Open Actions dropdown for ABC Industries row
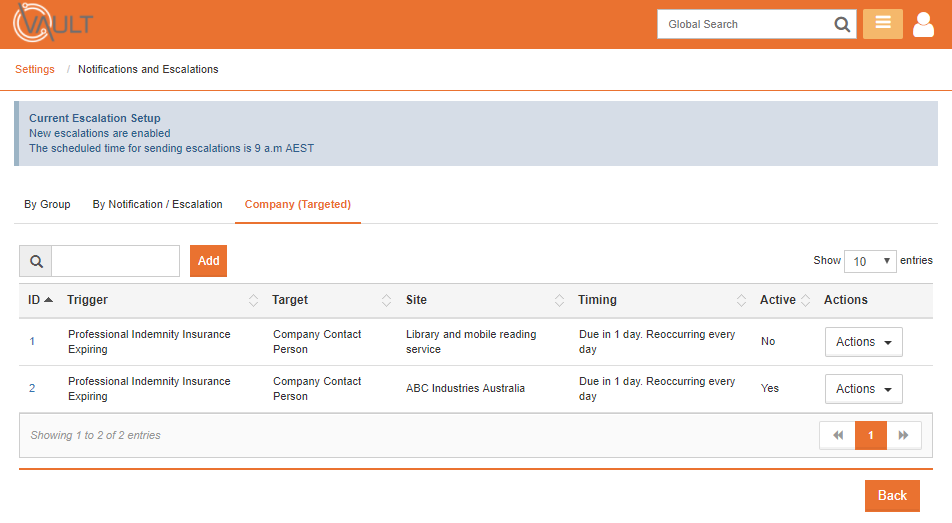Viewport: 952px width, 523px height. pyautogui.click(x=863, y=389)
